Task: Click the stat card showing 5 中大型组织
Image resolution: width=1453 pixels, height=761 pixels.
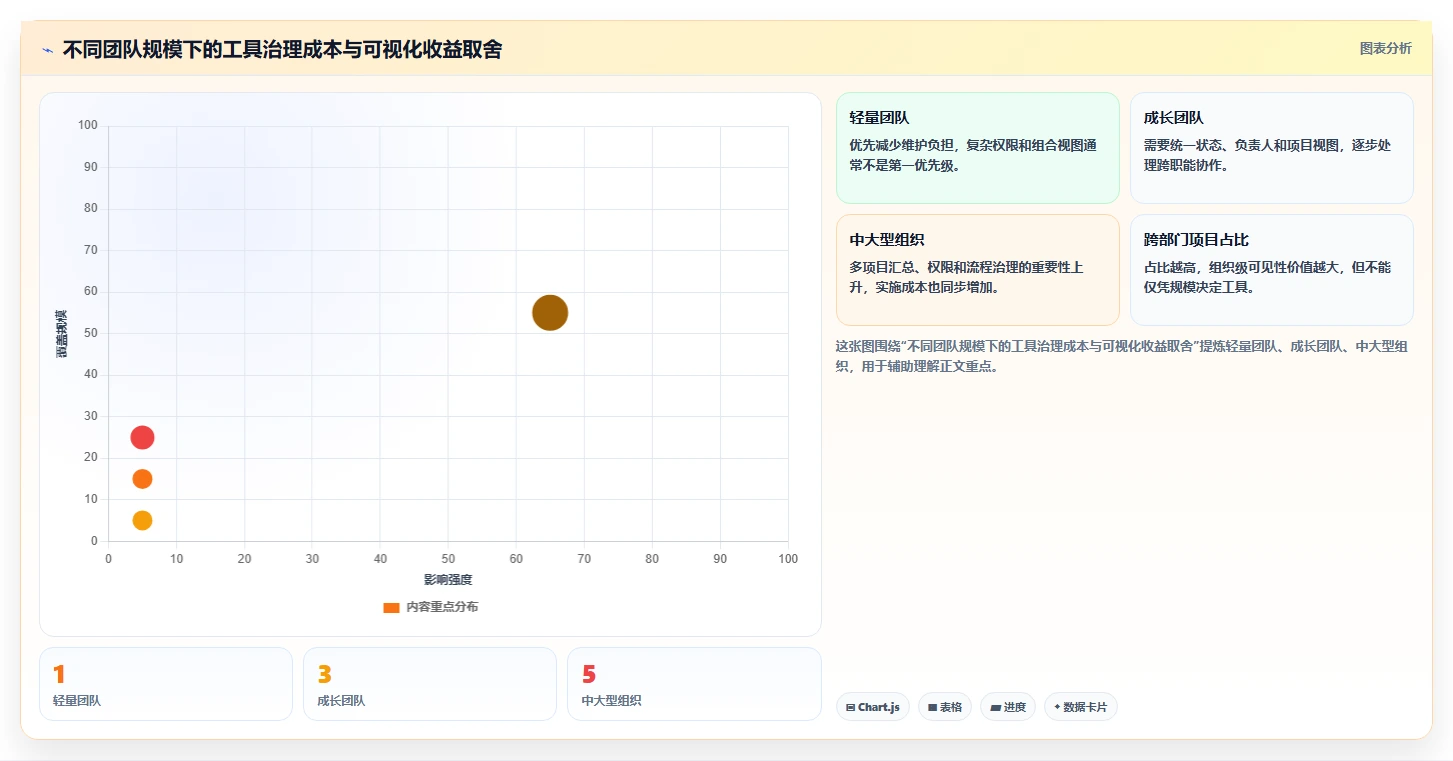Action: point(694,684)
